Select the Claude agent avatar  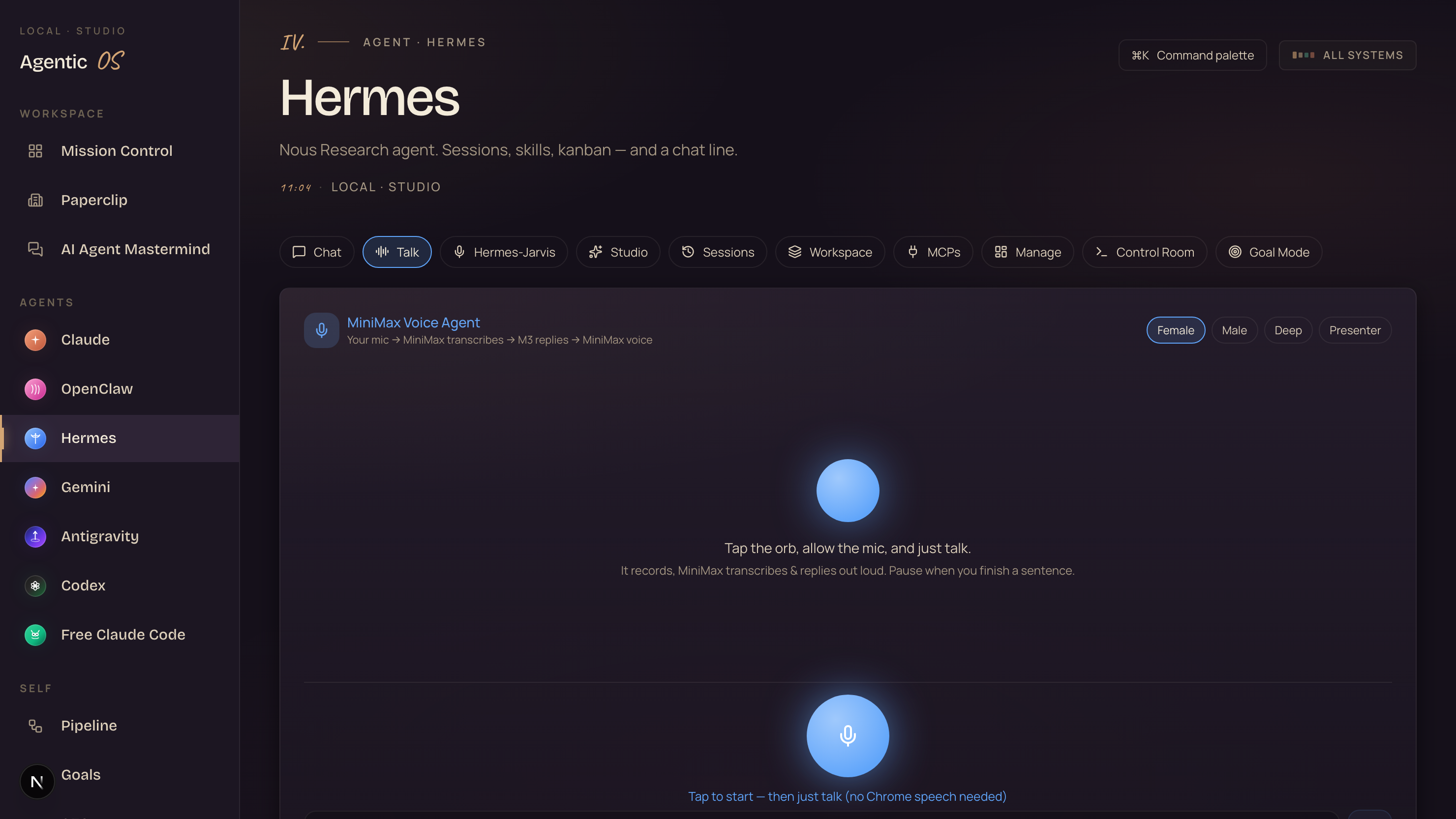tap(35, 340)
